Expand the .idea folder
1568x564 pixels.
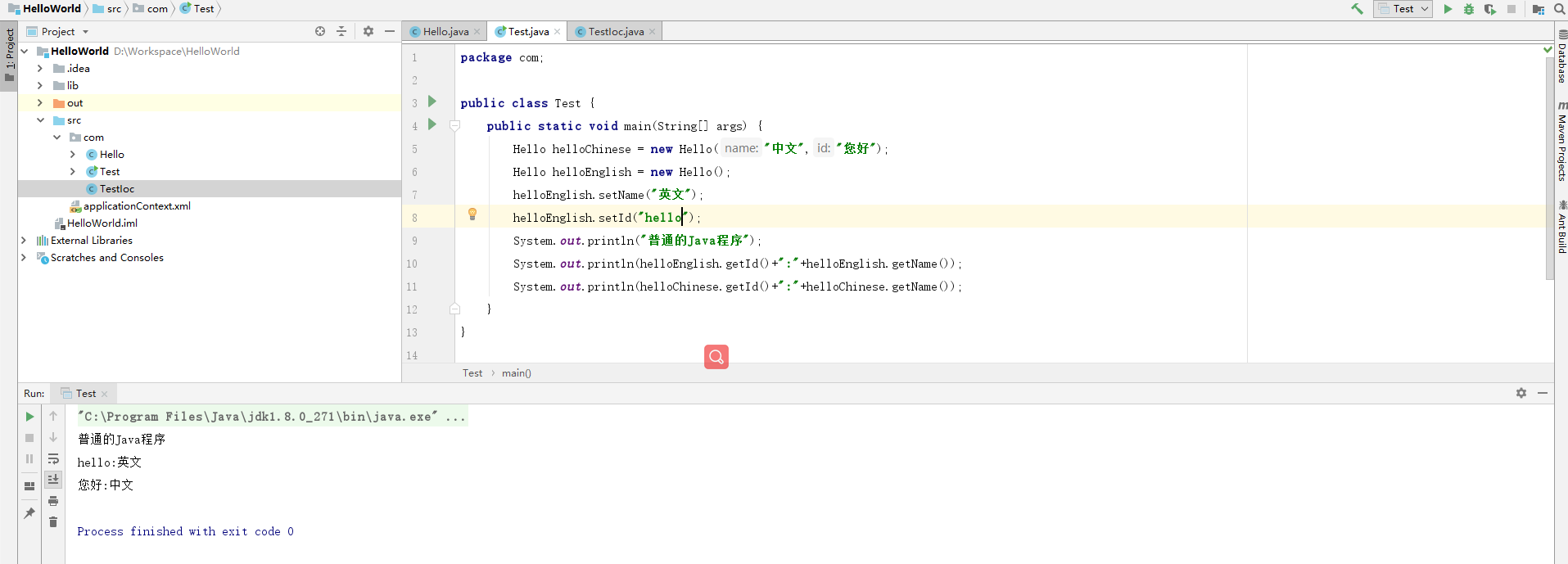(40, 68)
